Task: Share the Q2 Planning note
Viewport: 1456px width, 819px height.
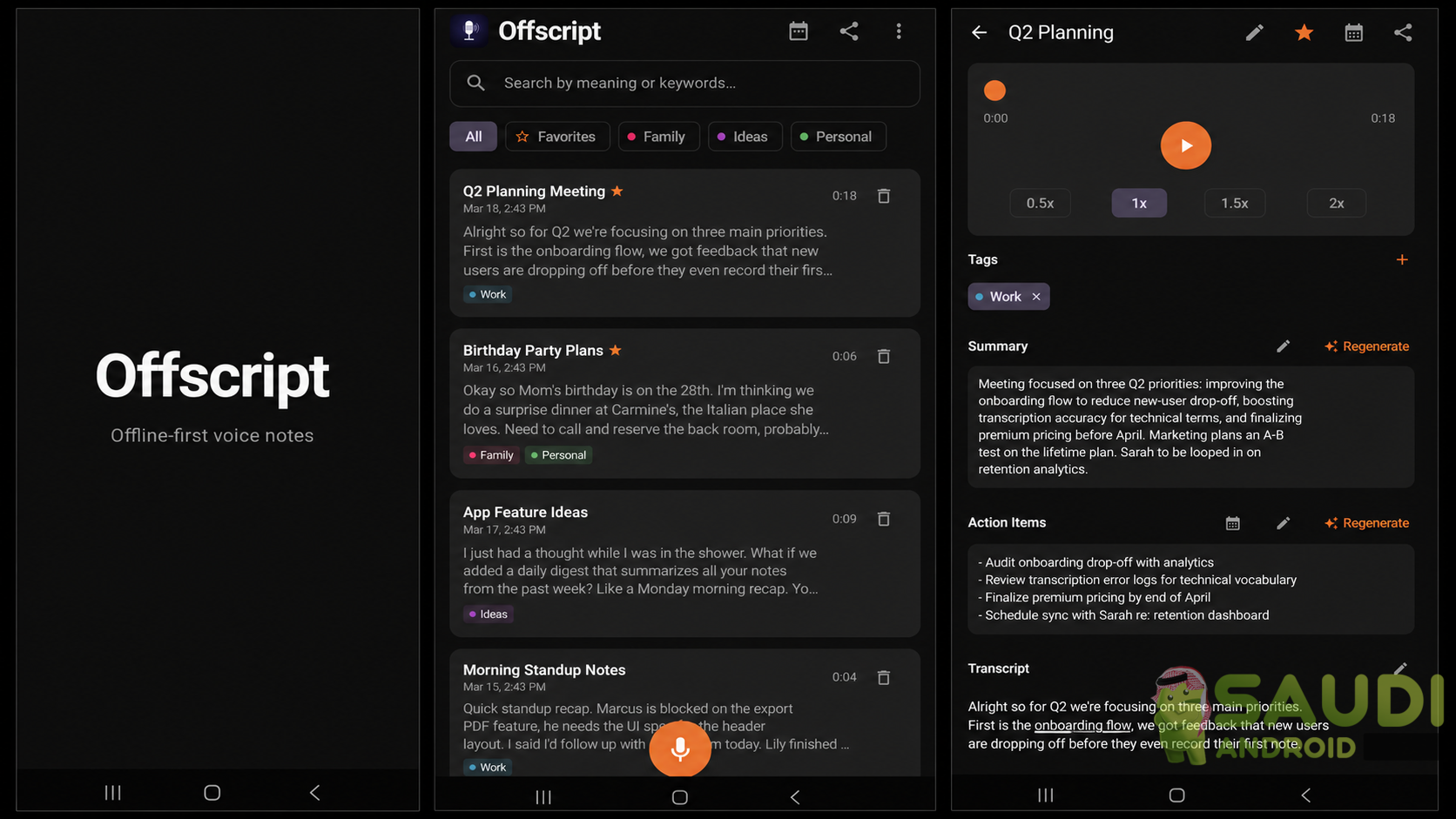Action: (1403, 32)
